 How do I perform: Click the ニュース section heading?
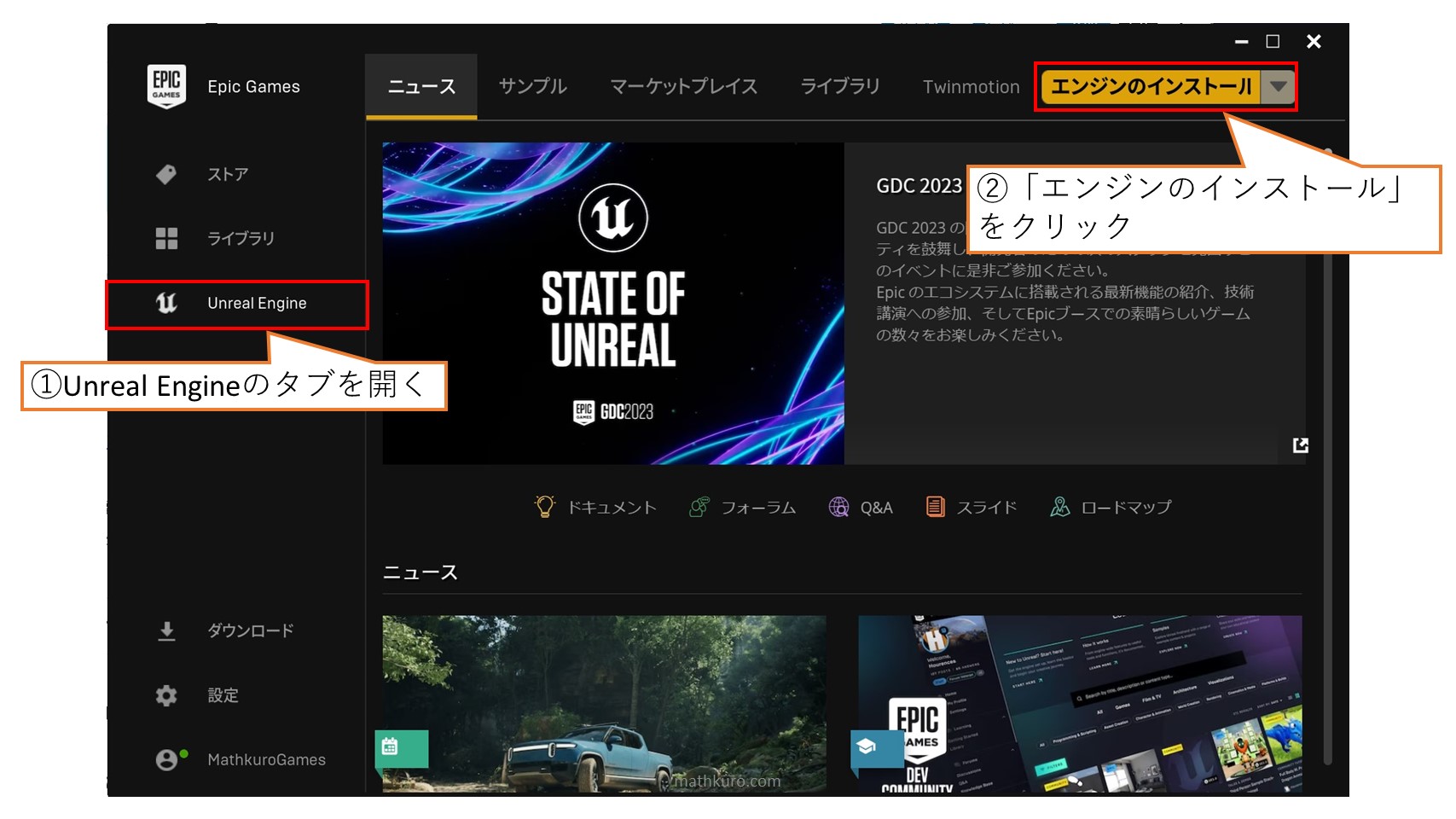pyautogui.click(x=420, y=572)
